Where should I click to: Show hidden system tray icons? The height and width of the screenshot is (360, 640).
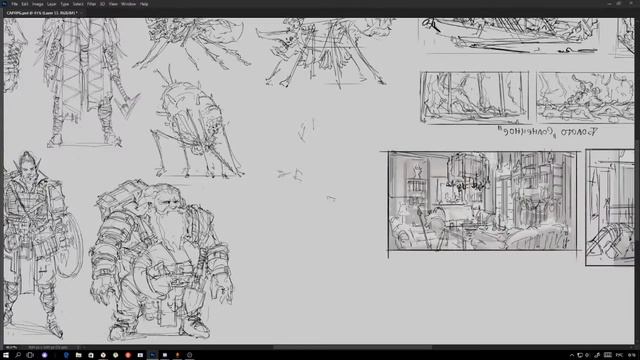572,356
